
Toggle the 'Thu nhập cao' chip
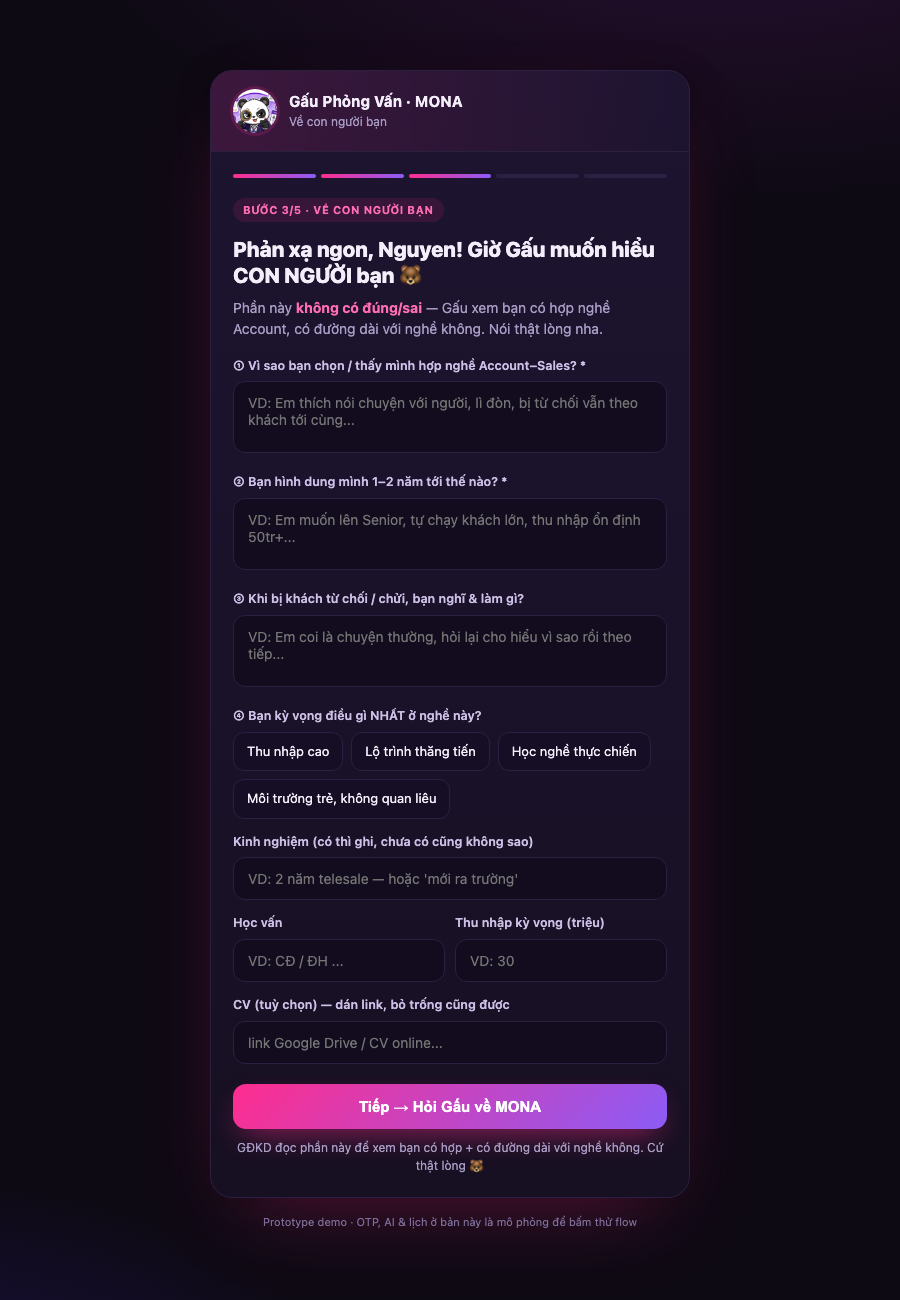point(288,752)
